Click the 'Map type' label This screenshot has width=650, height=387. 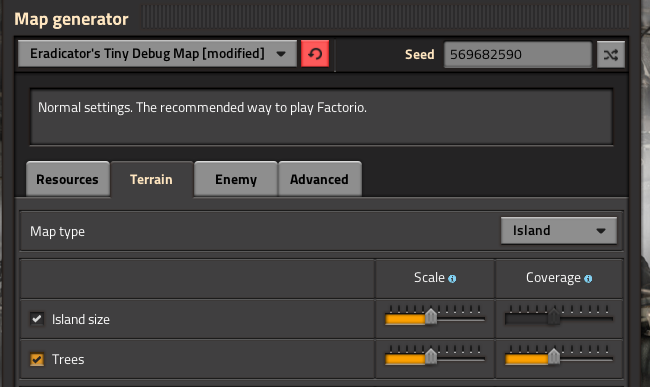57,231
